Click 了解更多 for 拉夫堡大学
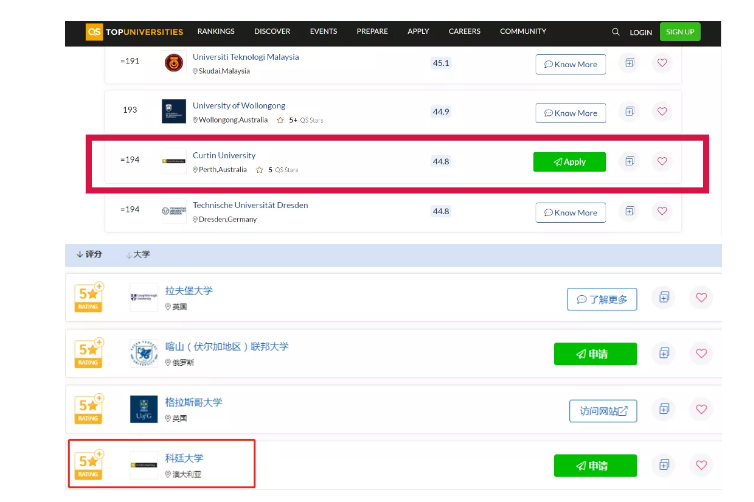This screenshot has height=502, width=754. click(x=602, y=300)
